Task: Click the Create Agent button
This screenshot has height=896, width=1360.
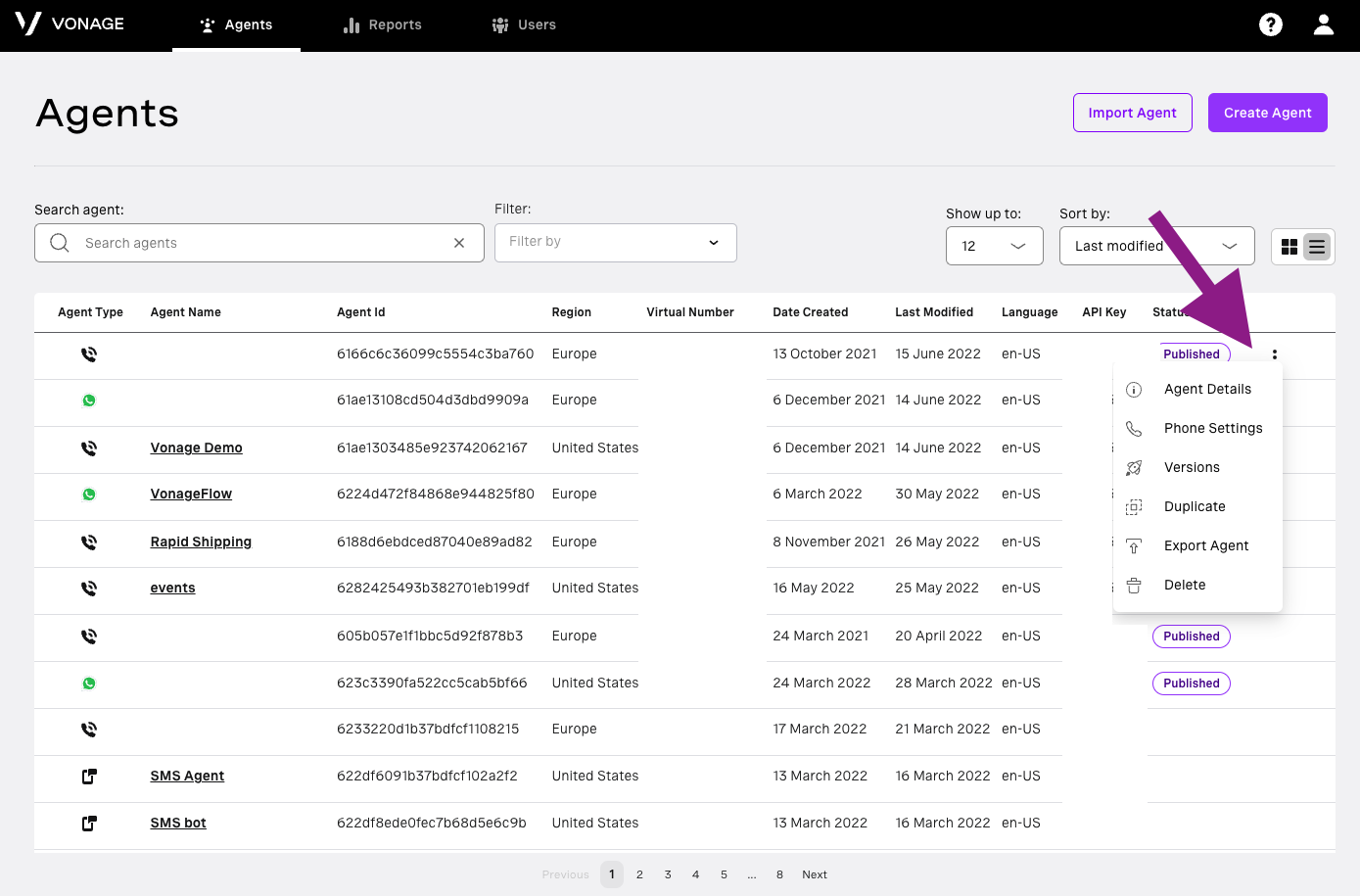Action: click(1268, 113)
